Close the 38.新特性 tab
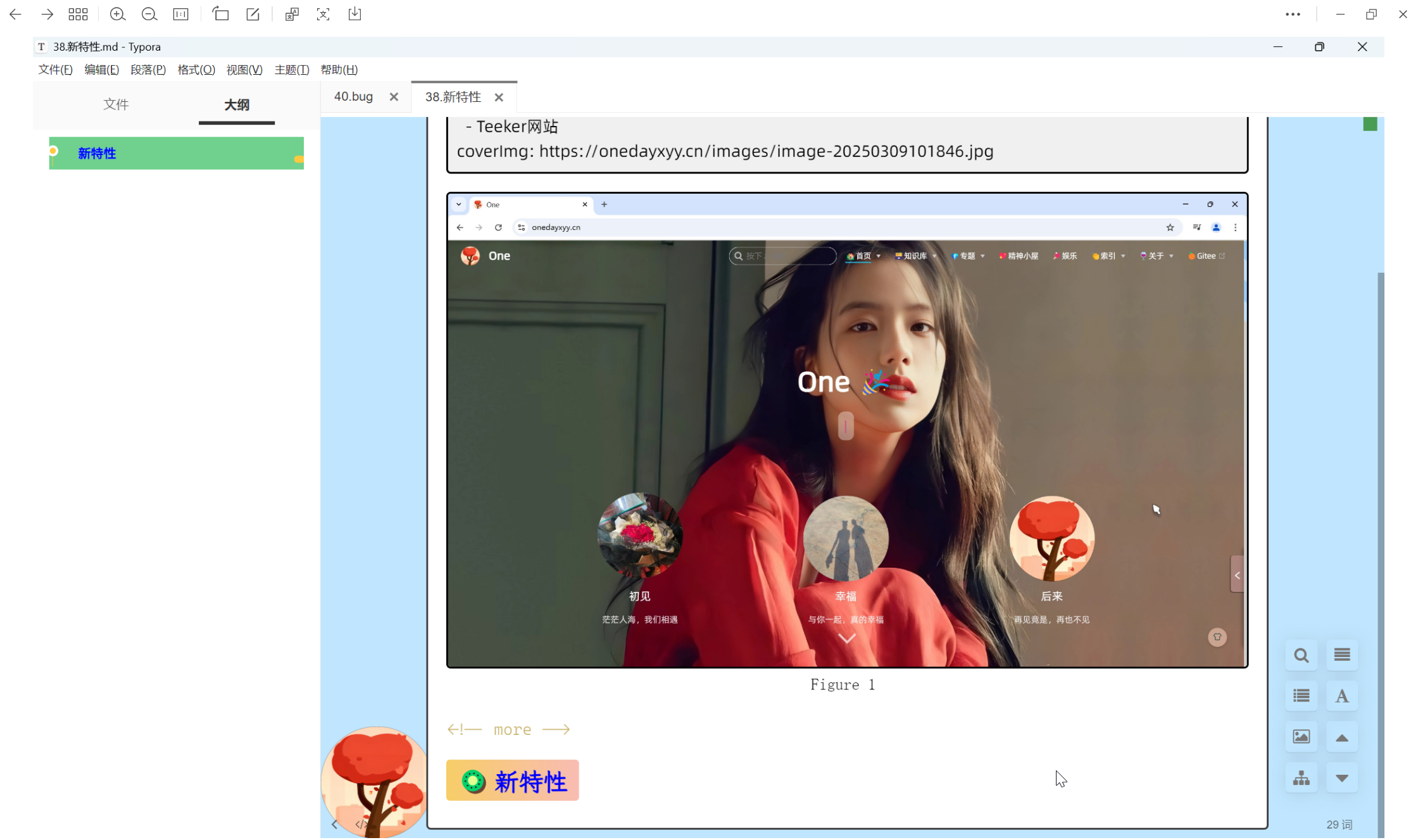This screenshot has width=1418, height=840. pos(499,97)
